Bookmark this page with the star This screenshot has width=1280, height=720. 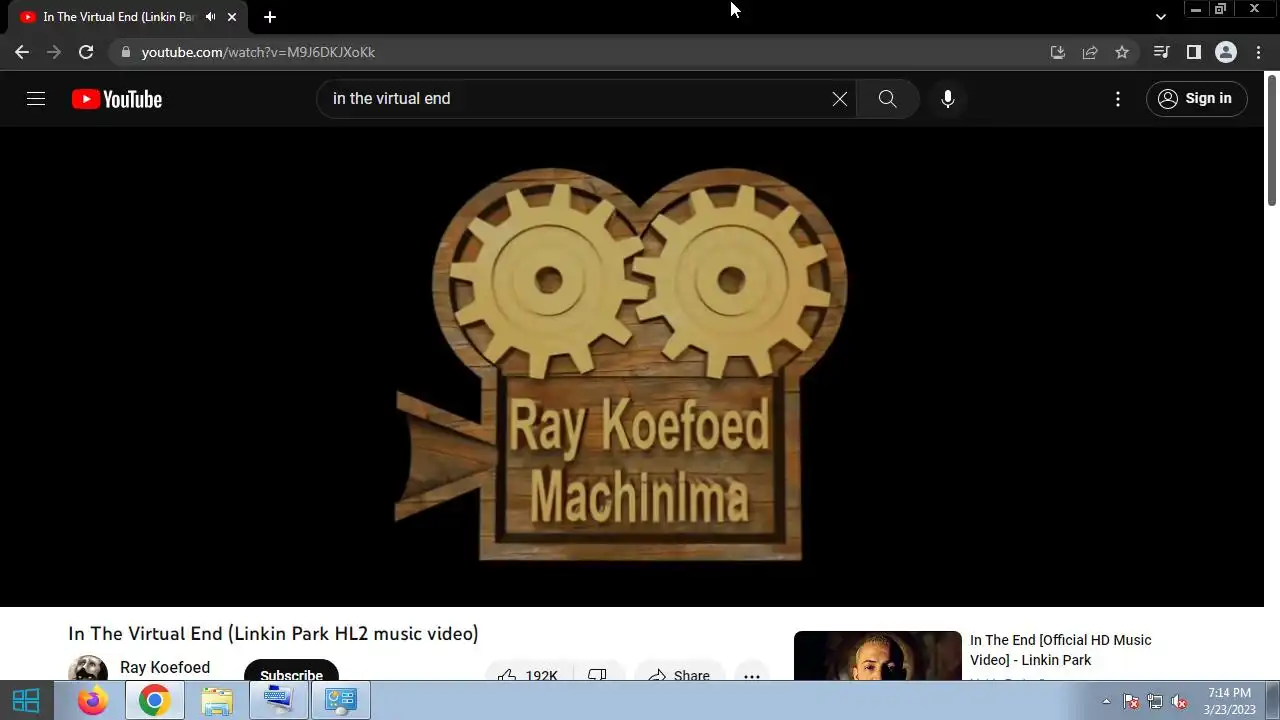(1122, 52)
